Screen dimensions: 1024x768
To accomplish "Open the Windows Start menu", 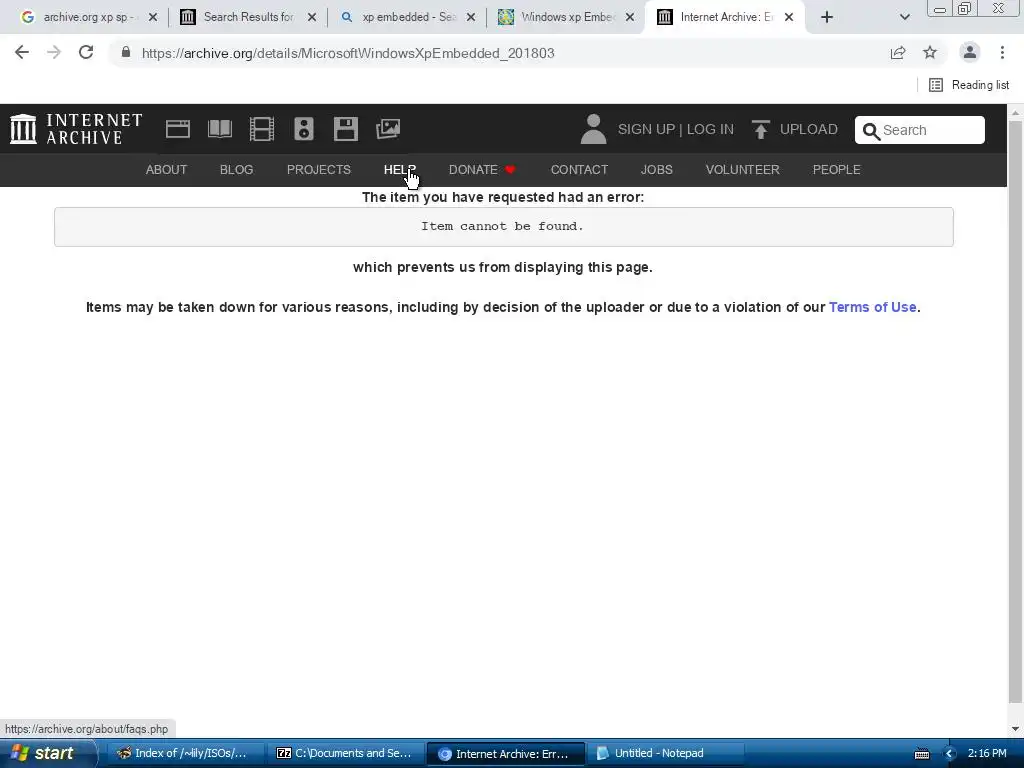I will click(x=46, y=753).
